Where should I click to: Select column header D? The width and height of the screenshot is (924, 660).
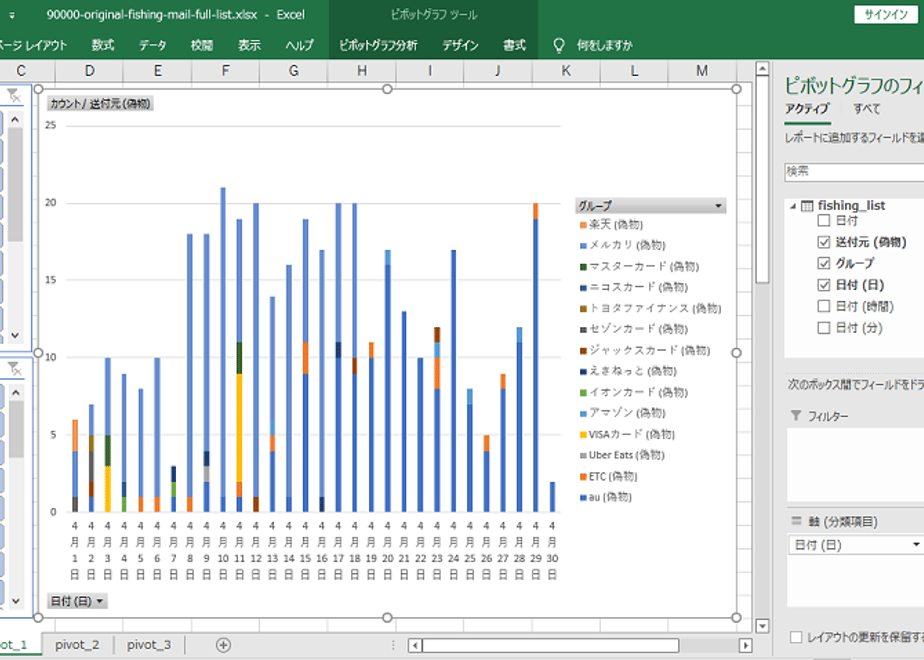click(90, 71)
